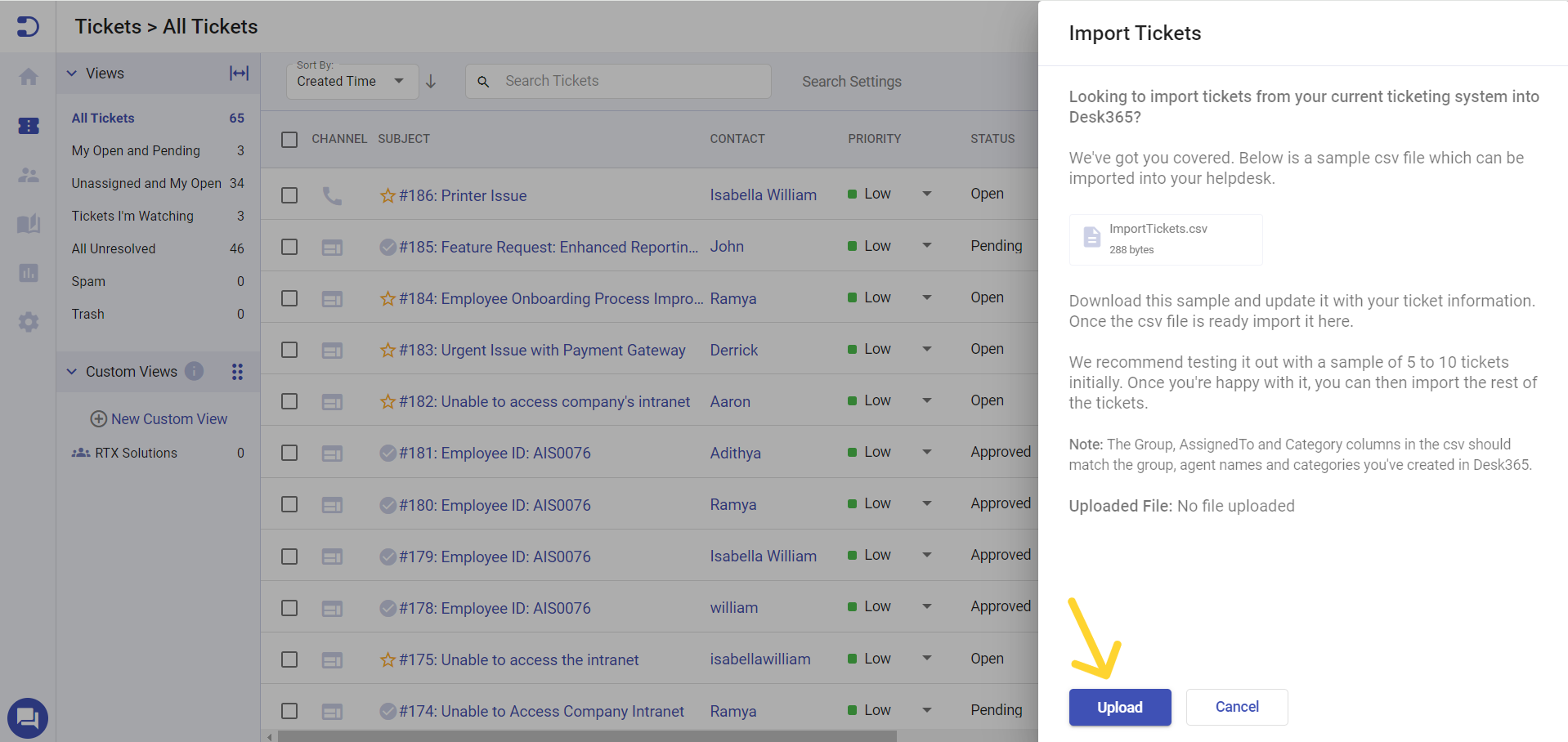Click the Upload button
1568x742 pixels.
[1119, 707]
